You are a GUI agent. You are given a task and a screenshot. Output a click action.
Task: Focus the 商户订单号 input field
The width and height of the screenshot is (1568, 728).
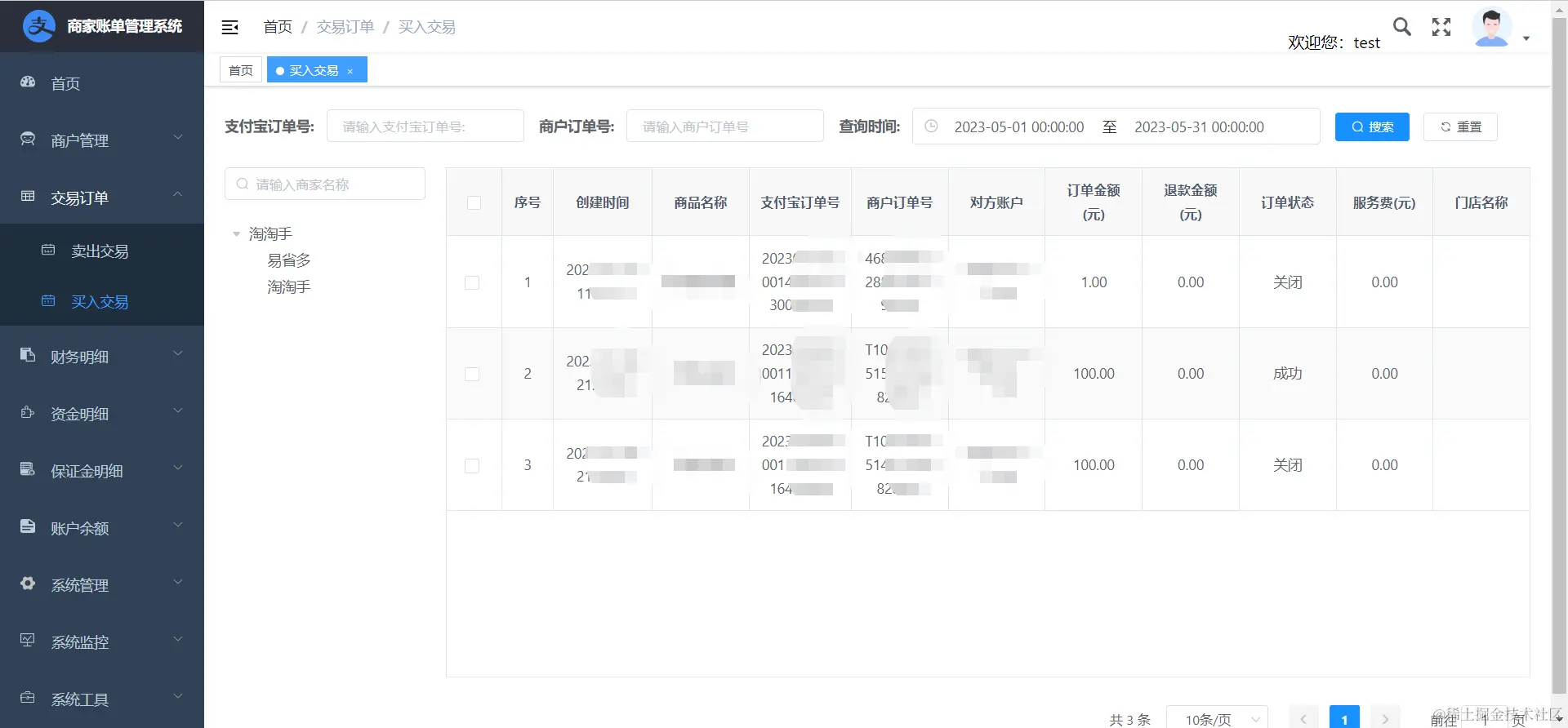725,127
